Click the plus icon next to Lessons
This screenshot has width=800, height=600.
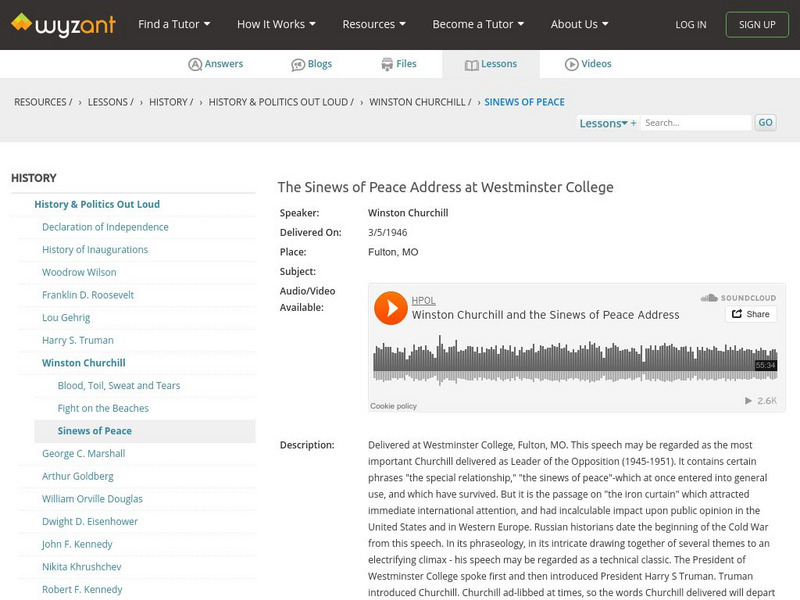pyautogui.click(x=633, y=123)
